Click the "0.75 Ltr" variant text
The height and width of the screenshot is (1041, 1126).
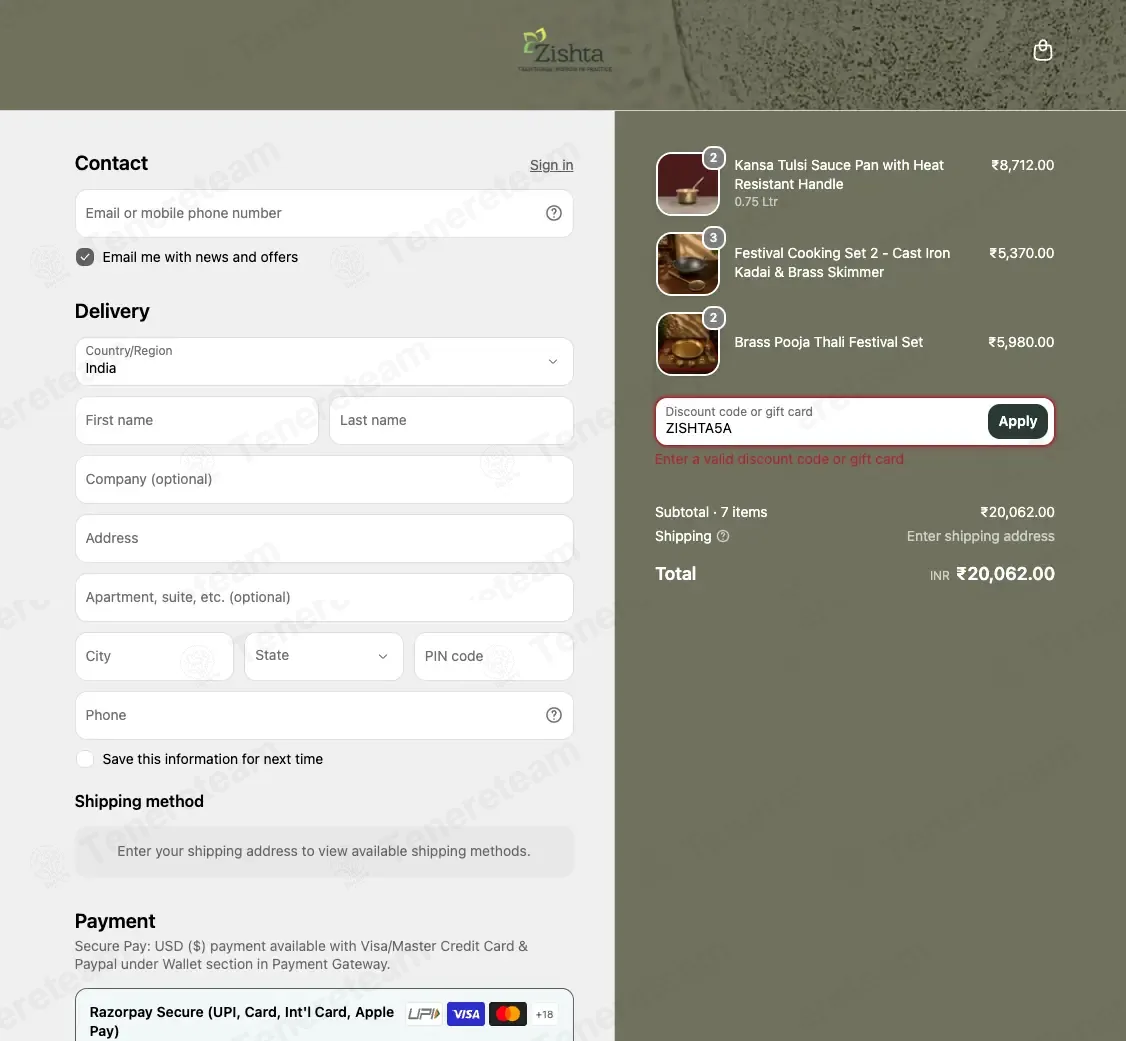[x=755, y=202]
